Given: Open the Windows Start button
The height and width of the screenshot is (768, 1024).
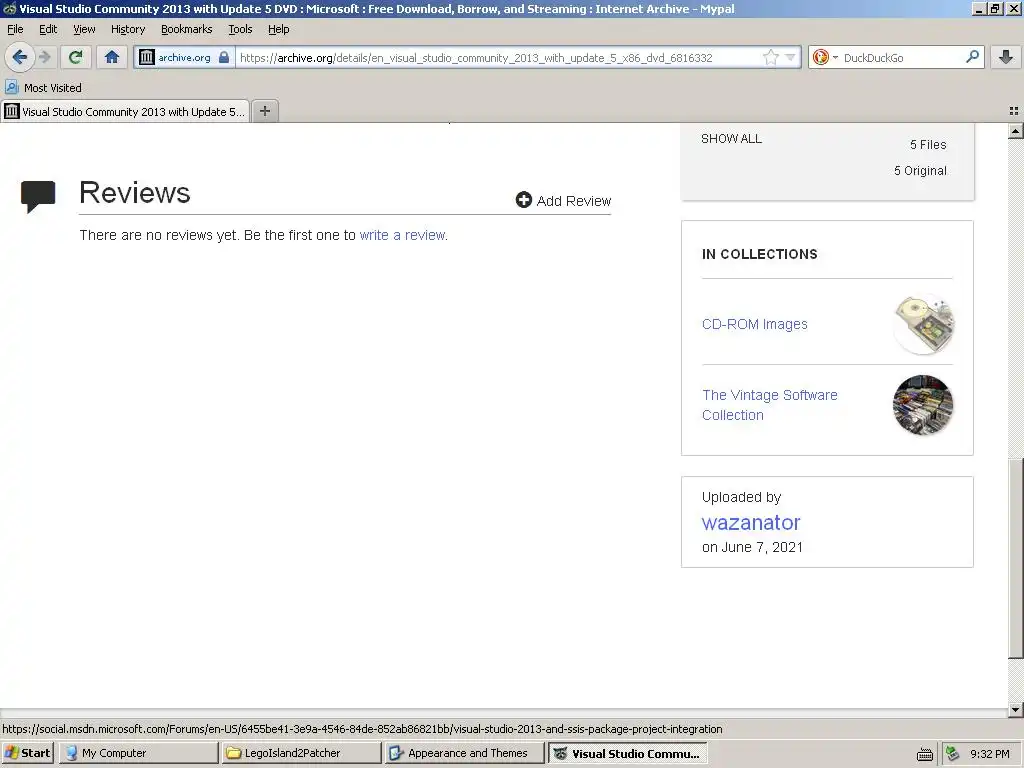Looking at the screenshot, I should pos(27,753).
